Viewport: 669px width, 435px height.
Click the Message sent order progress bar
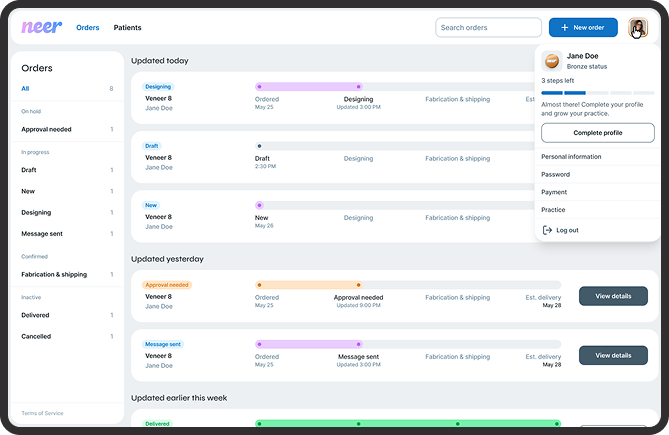[309, 344]
